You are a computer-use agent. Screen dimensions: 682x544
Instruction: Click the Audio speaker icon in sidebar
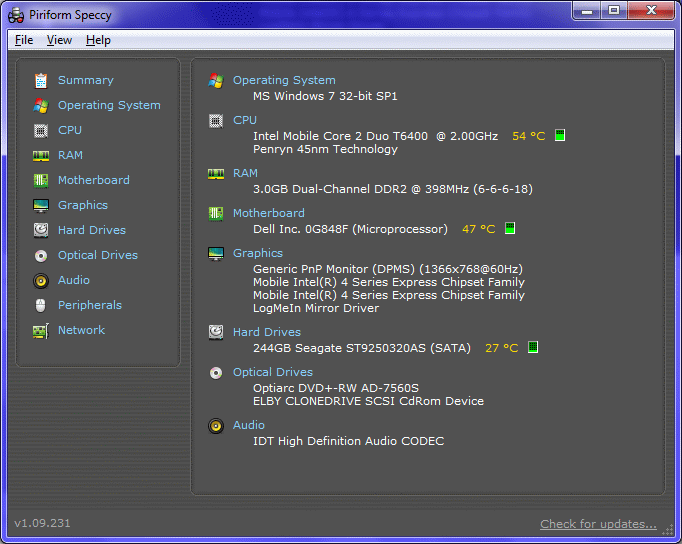coord(41,281)
